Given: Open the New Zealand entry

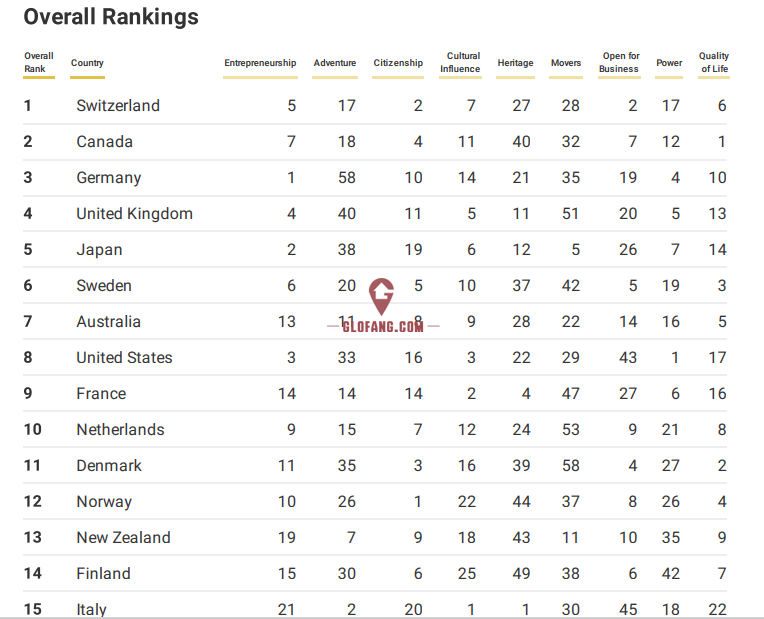Looking at the screenshot, I should tap(123, 538).
